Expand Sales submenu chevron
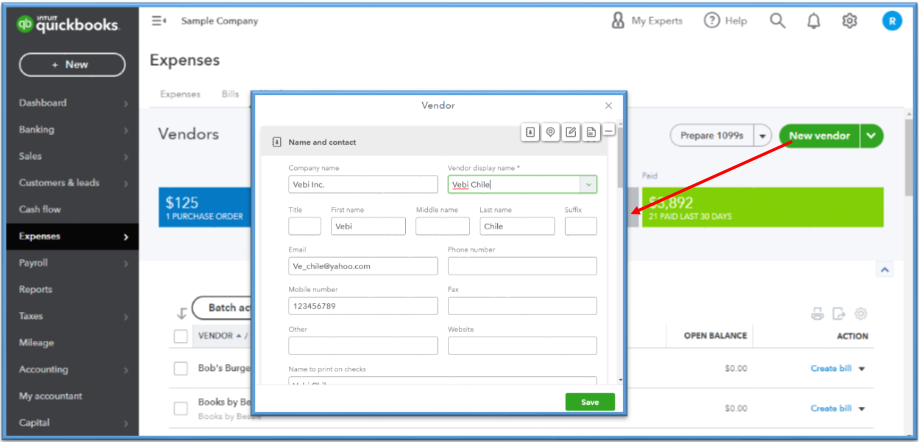The image size is (919, 442). (126, 157)
